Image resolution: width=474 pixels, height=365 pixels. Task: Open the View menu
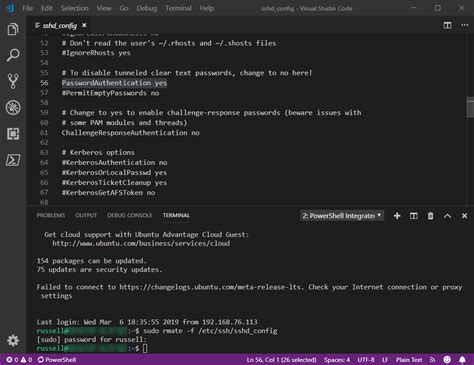[x=104, y=8]
